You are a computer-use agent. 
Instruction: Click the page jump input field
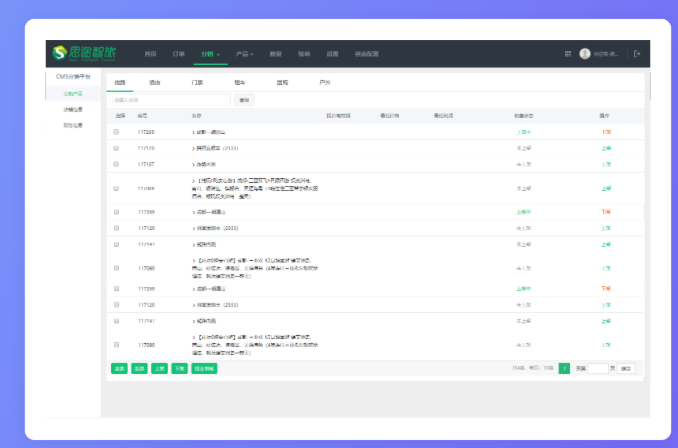click(x=598, y=368)
